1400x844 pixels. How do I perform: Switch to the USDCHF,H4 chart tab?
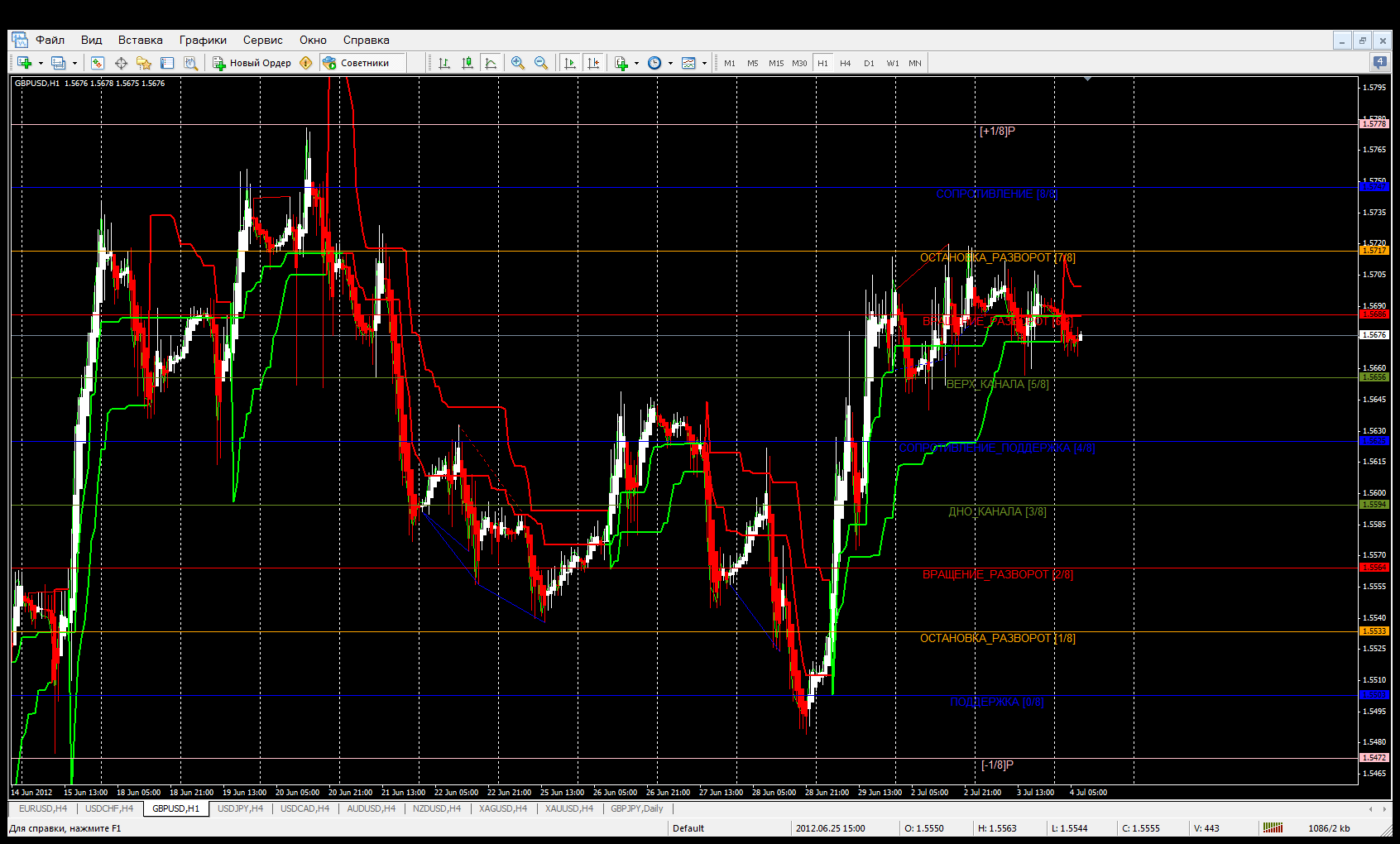click(109, 808)
